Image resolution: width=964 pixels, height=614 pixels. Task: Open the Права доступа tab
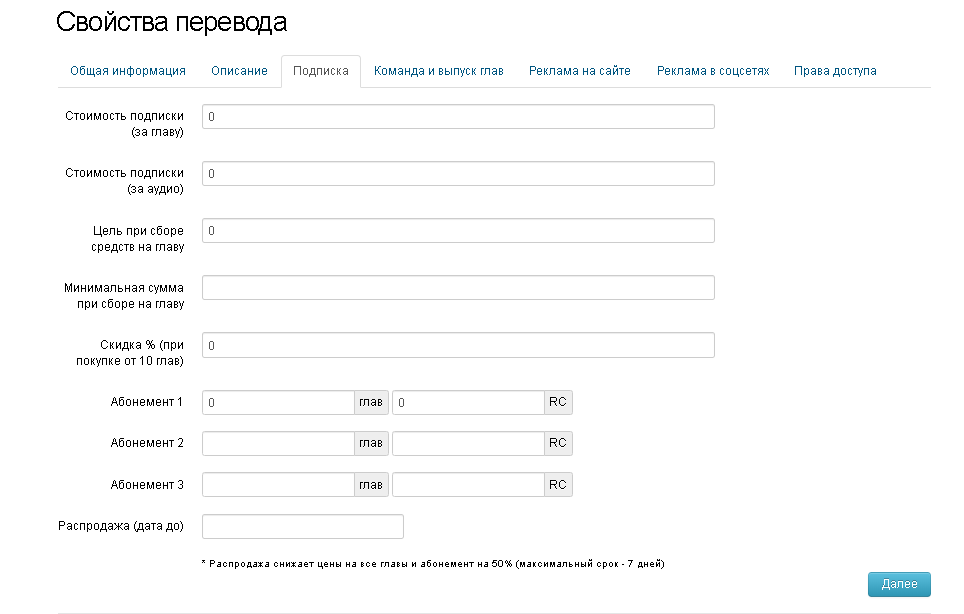coord(835,71)
